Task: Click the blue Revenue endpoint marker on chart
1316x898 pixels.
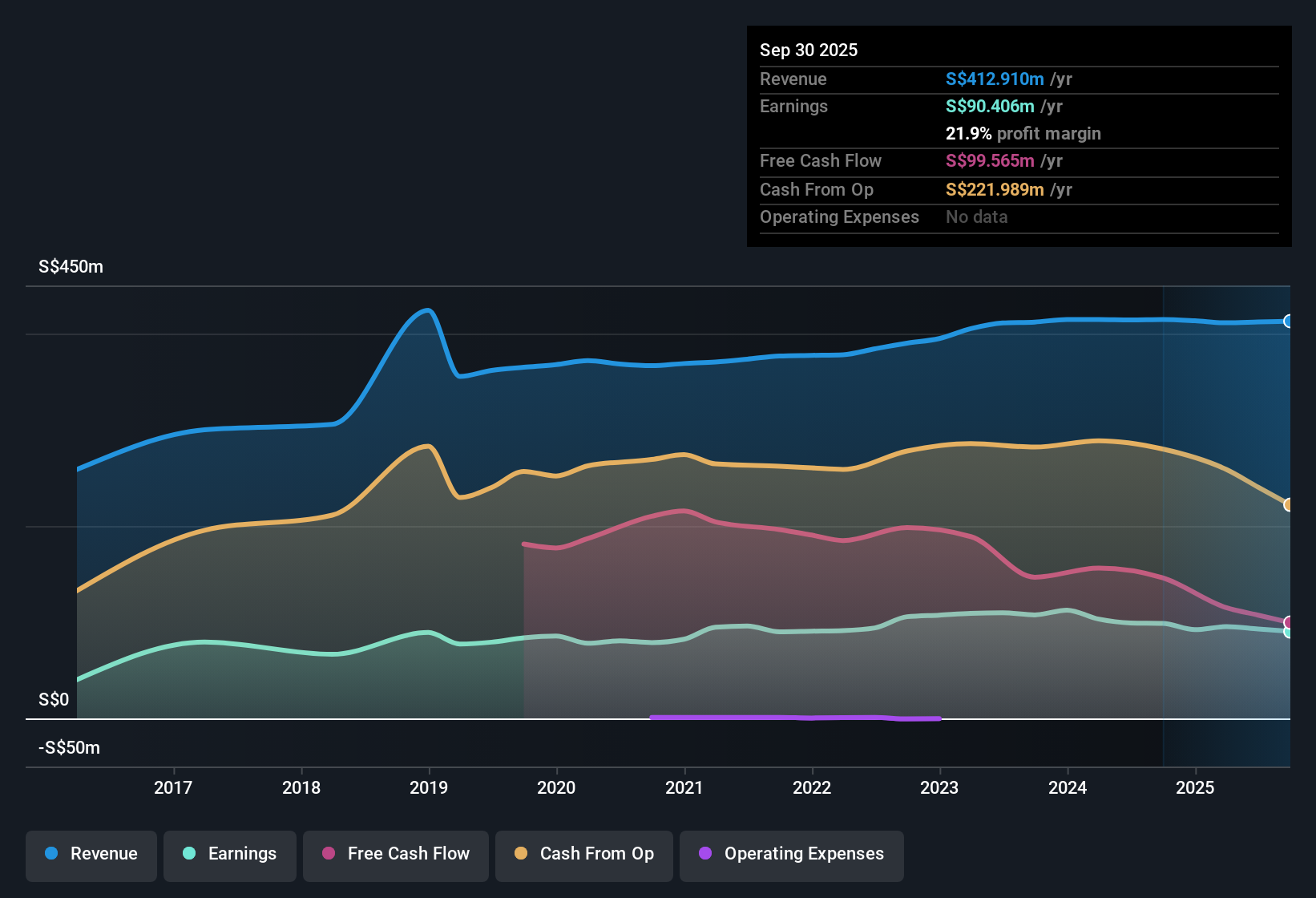Action: 1289,321
